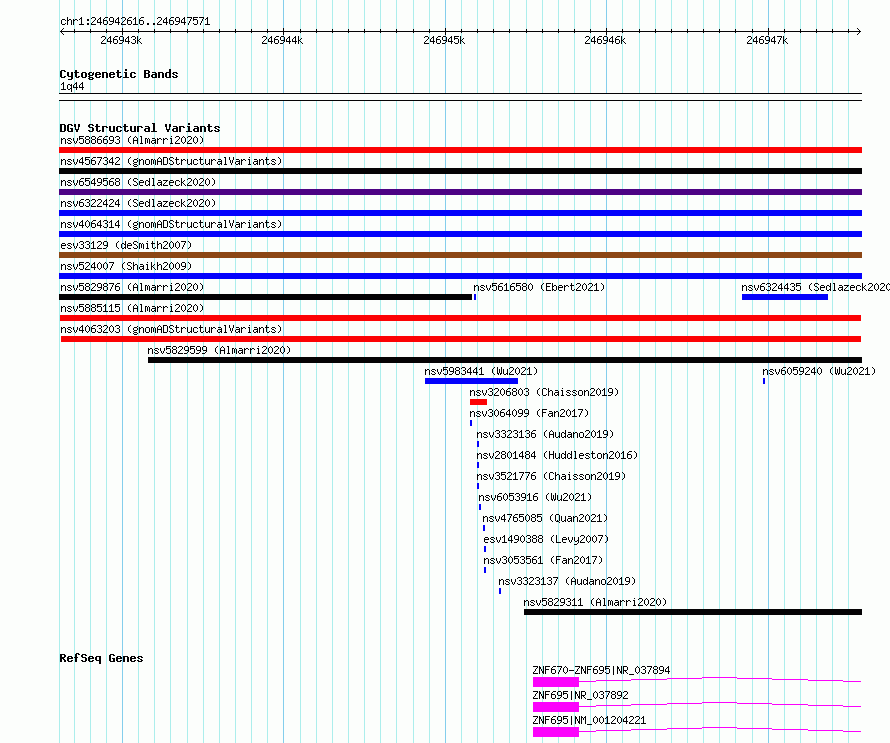This screenshot has height=743, width=890.
Task: Click the red bar under nsv5886693
Action: 460,150
